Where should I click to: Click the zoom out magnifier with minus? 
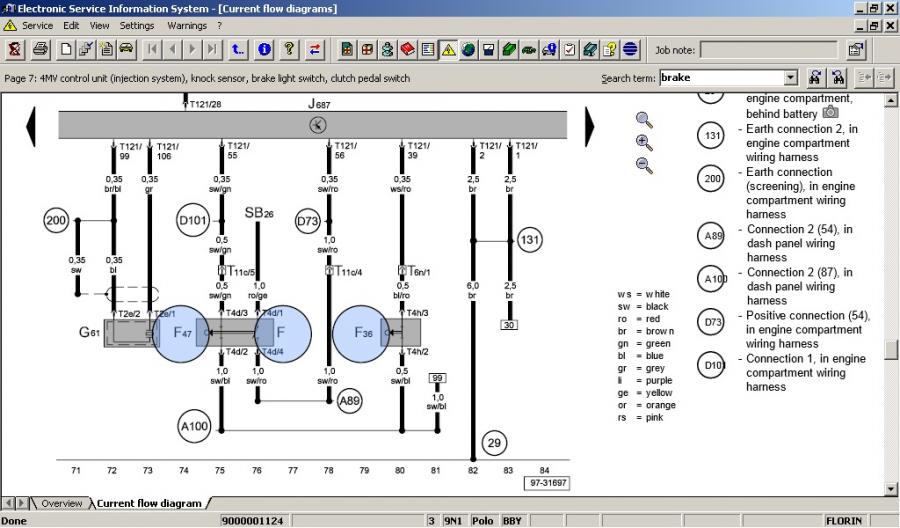(x=644, y=166)
